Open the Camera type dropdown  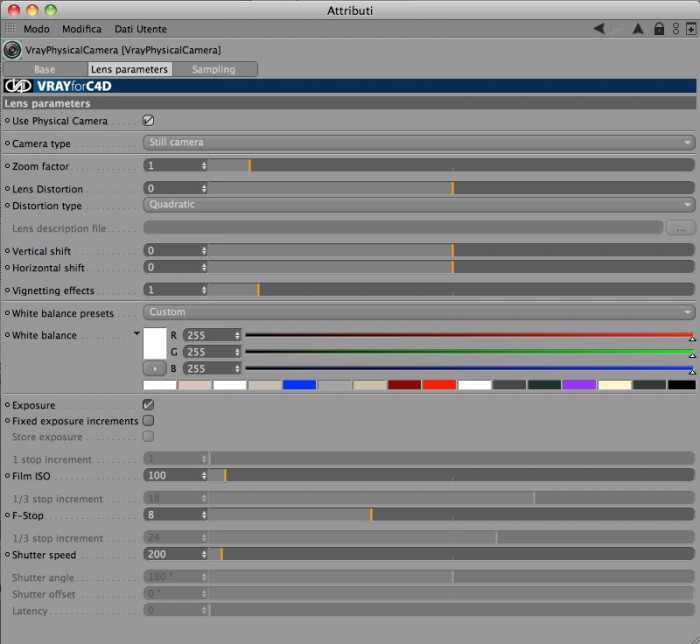(x=419, y=142)
